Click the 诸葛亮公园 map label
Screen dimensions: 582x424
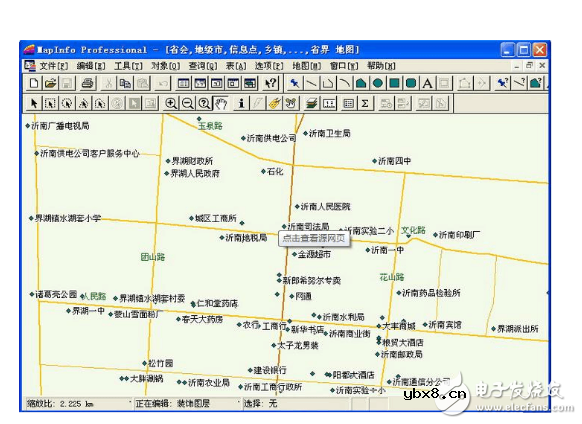(x=56, y=295)
